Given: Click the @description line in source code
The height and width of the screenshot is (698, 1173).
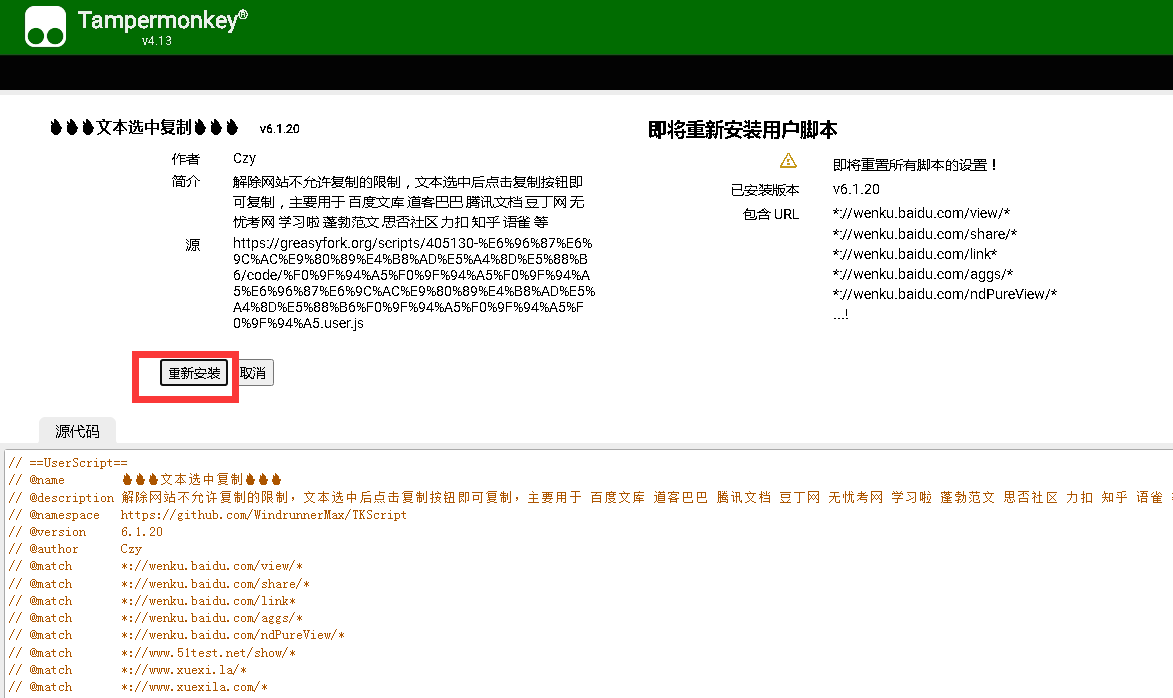Looking at the screenshot, I should 590,498.
